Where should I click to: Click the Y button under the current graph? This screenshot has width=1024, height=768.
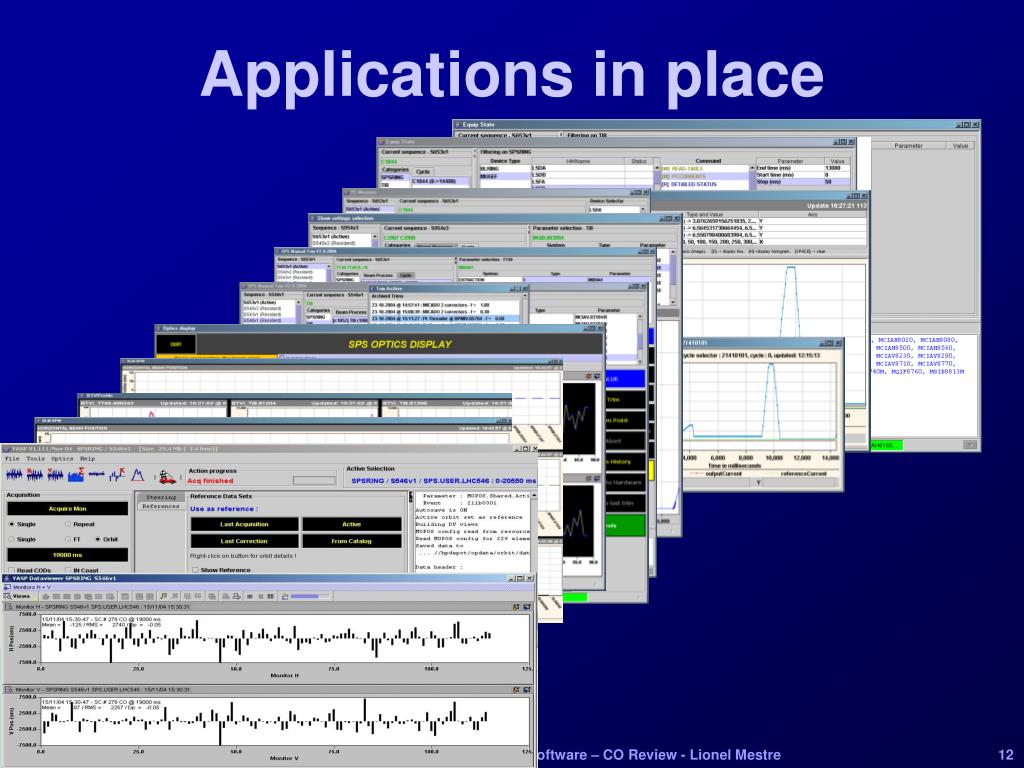[759, 483]
